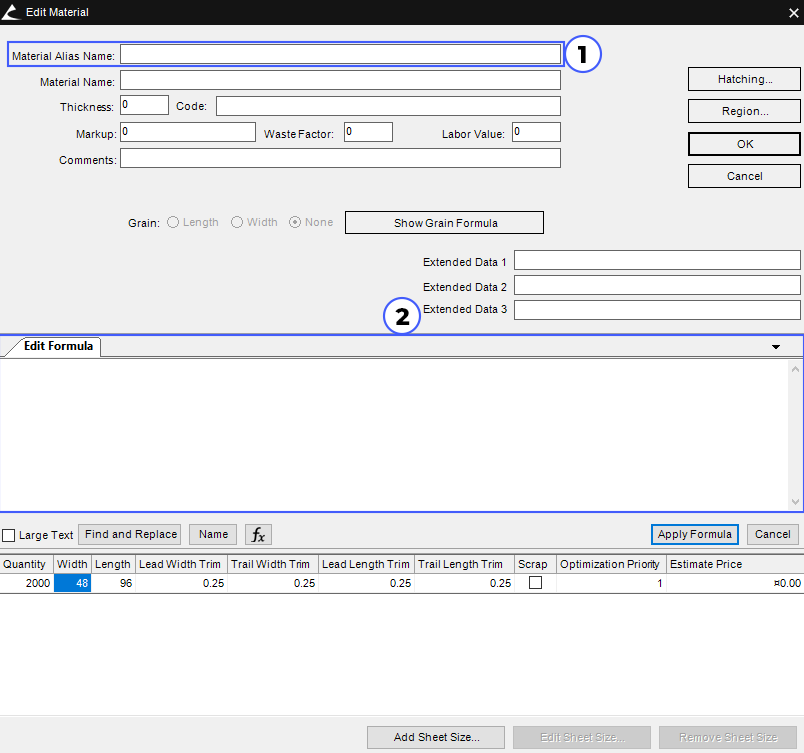Open Find and Replace
804x753 pixels.
point(131,534)
